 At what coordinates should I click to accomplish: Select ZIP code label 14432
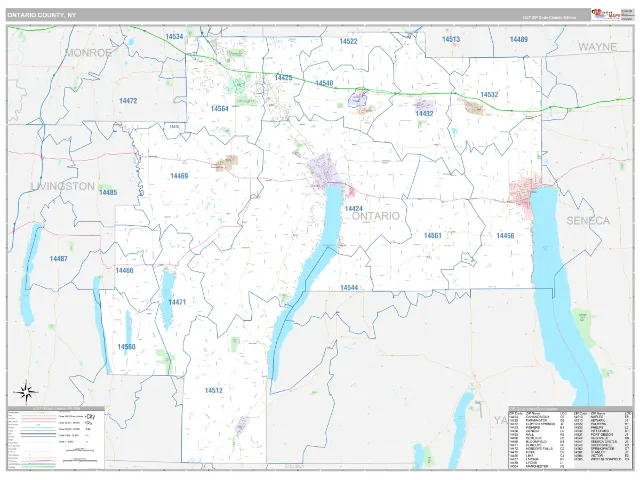coord(424,114)
